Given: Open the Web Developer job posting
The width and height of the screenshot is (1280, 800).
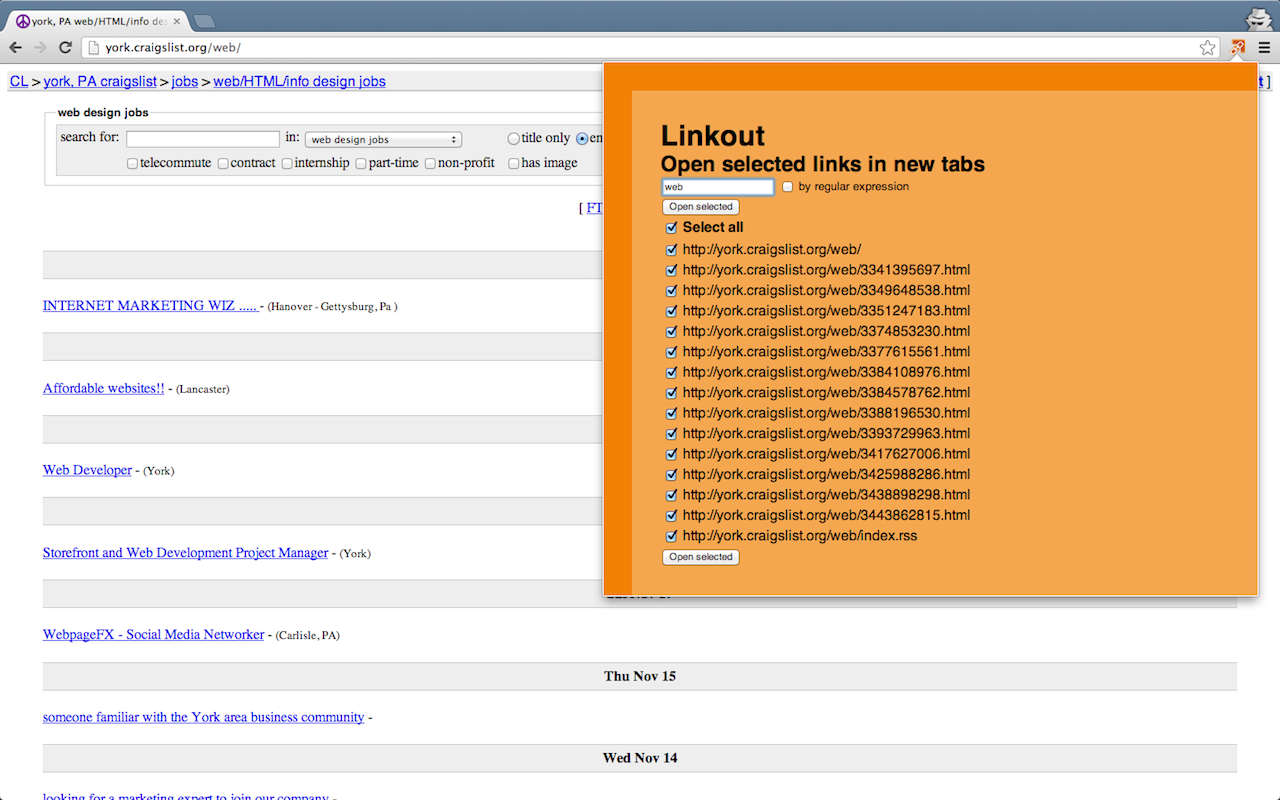Looking at the screenshot, I should coord(87,470).
